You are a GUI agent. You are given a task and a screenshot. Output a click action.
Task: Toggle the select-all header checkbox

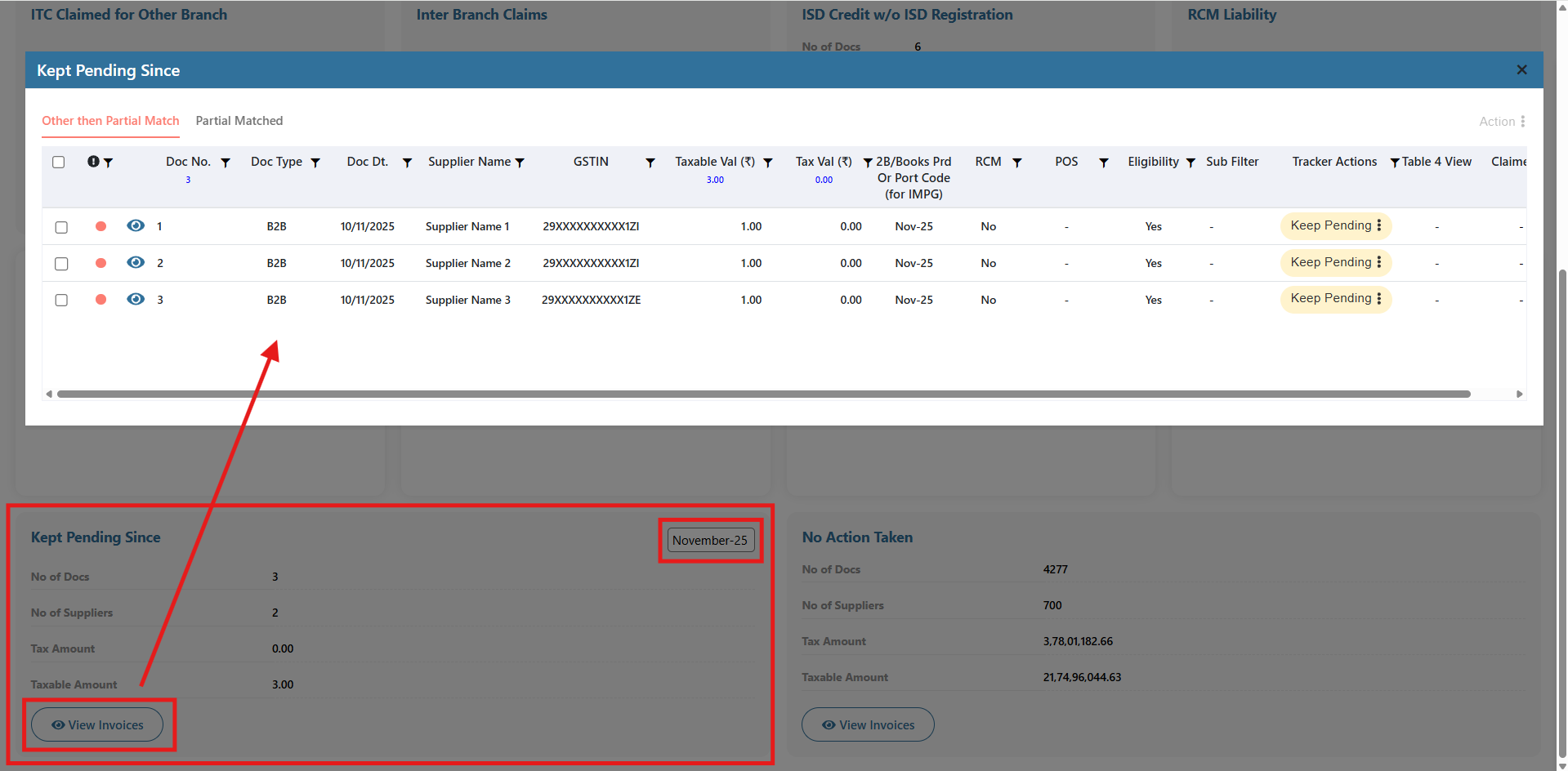59,162
